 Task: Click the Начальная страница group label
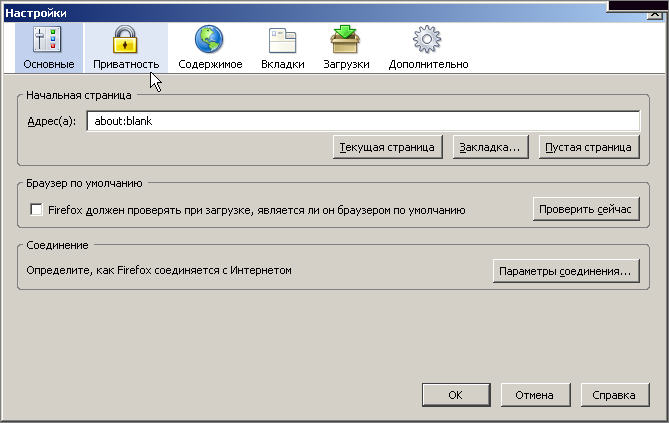point(79,95)
